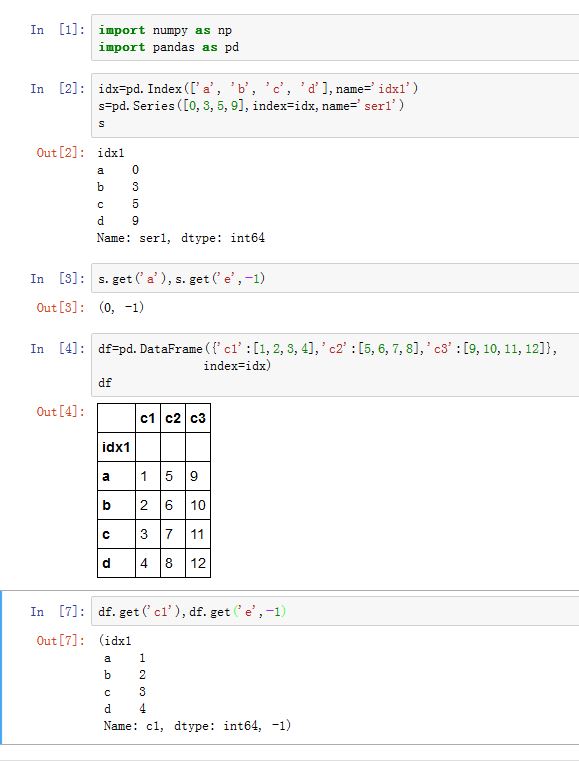Click the c1 column header in table
Viewport: 579px width, 761px height.
[x=148, y=418]
